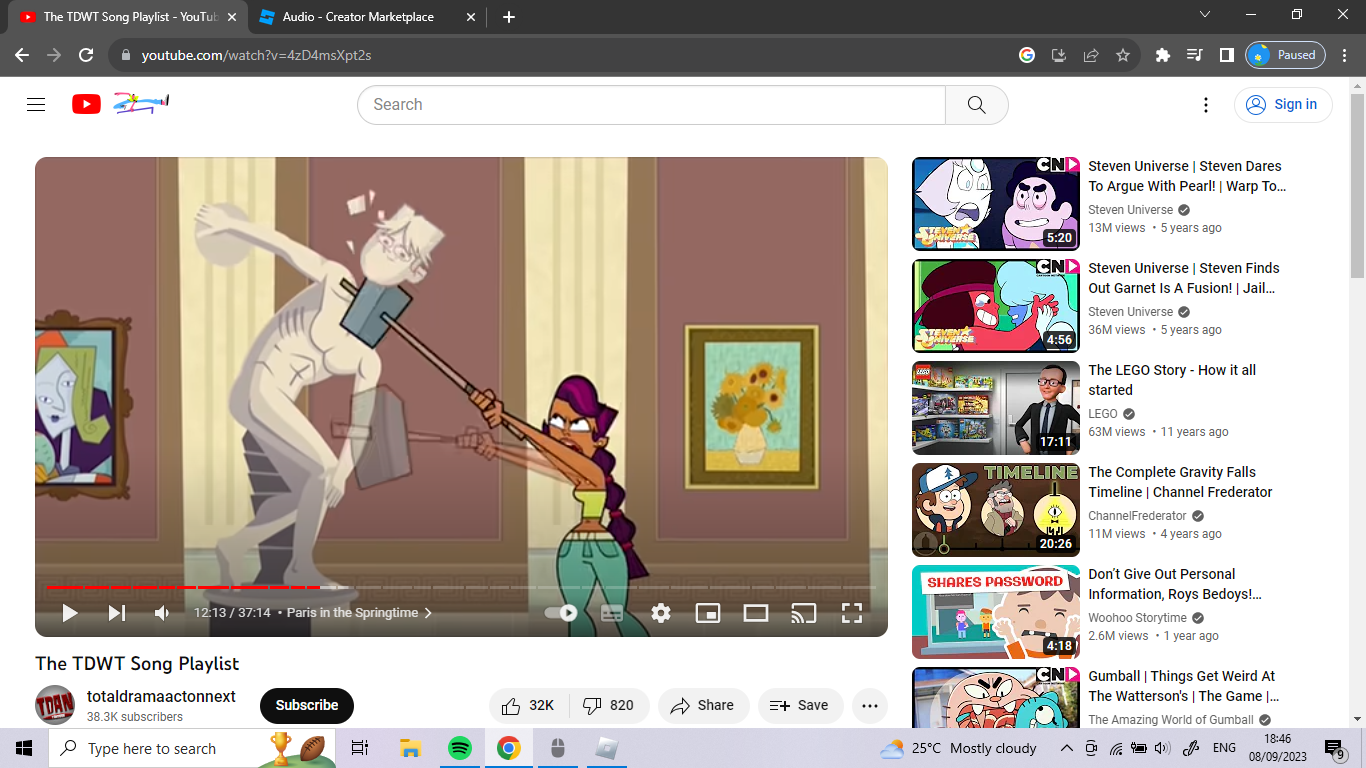This screenshot has height=768, width=1366.
Task: Seek on the video progress bar
Action: click(461, 587)
